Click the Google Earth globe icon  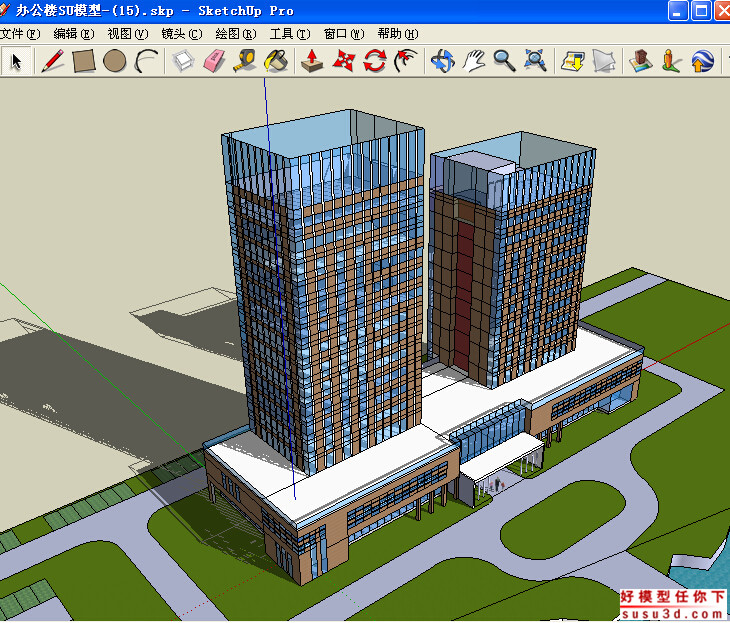click(702, 61)
